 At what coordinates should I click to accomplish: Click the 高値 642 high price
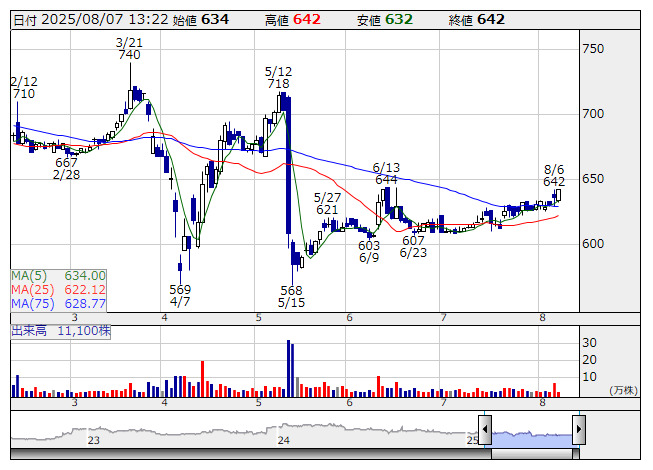click(293, 20)
